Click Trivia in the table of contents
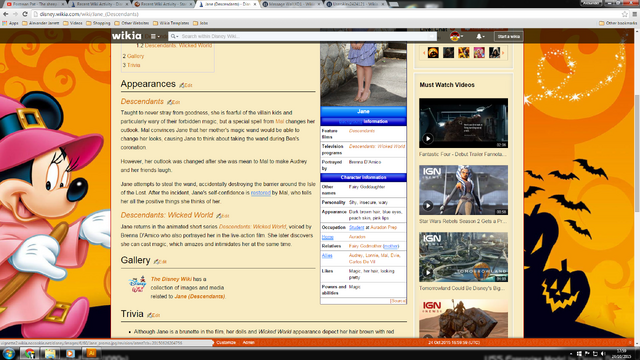This screenshot has height=360, width=640. pos(133,65)
